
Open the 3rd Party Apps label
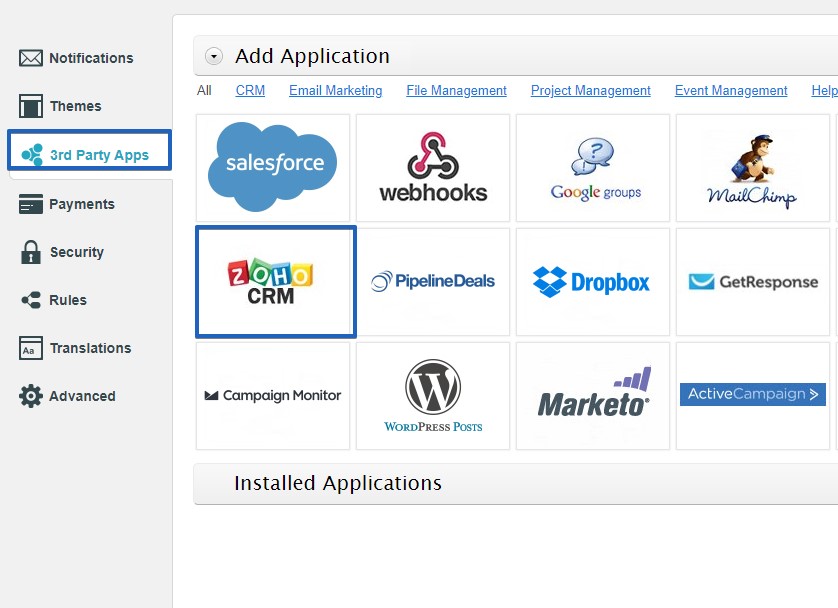(x=99, y=155)
